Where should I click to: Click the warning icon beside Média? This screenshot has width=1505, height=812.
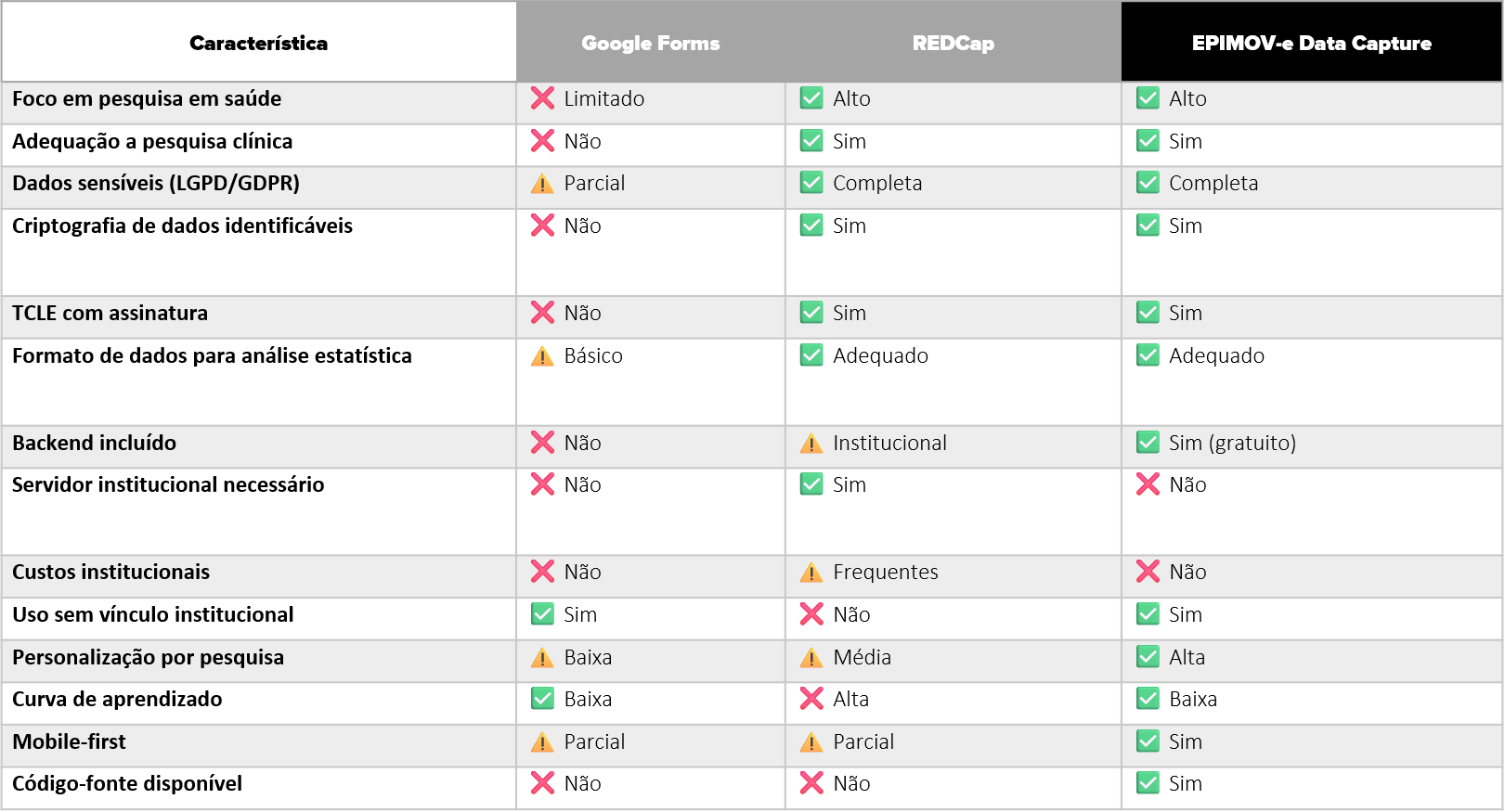click(x=811, y=658)
